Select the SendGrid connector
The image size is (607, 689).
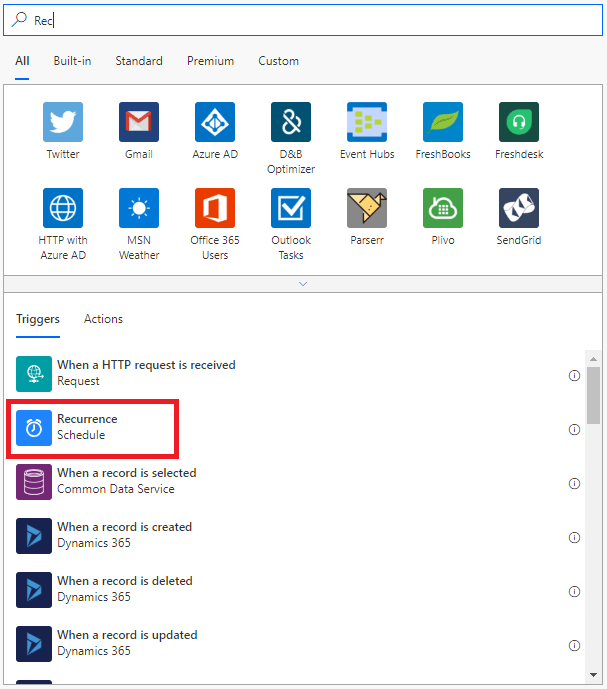(519, 208)
